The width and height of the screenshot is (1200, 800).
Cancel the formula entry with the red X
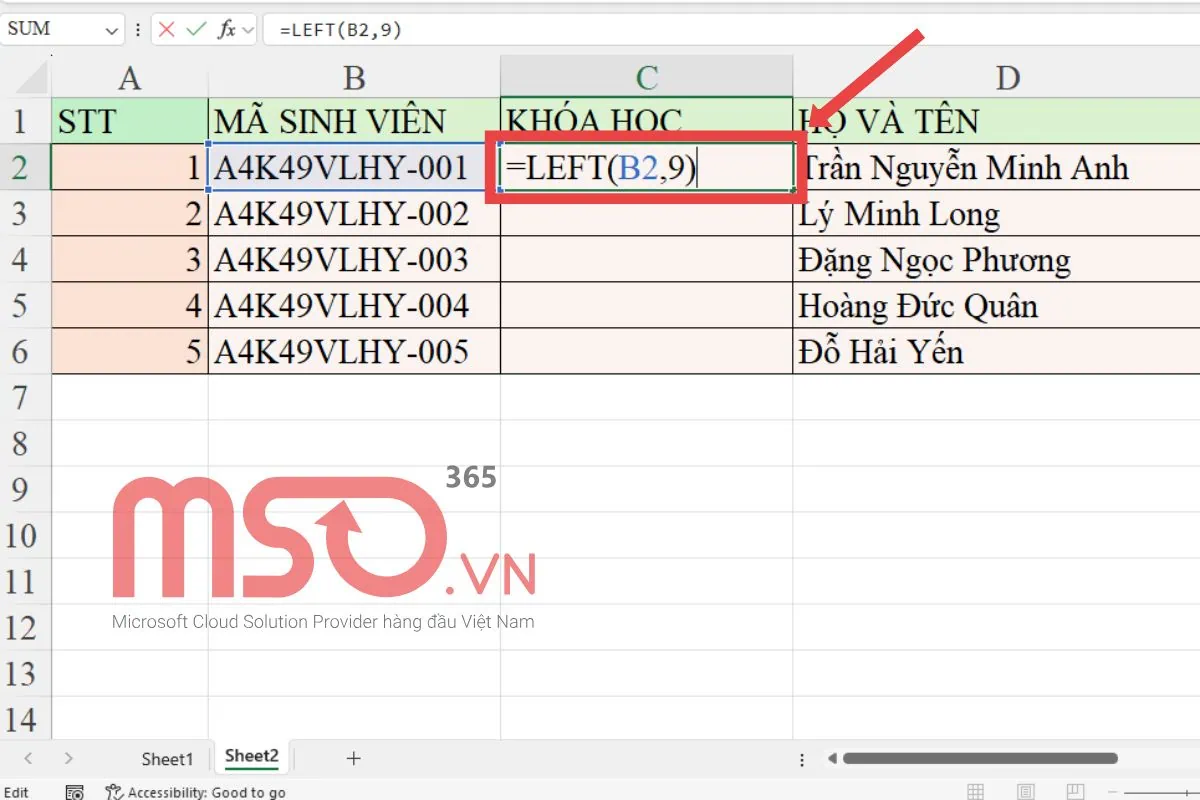click(x=167, y=29)
